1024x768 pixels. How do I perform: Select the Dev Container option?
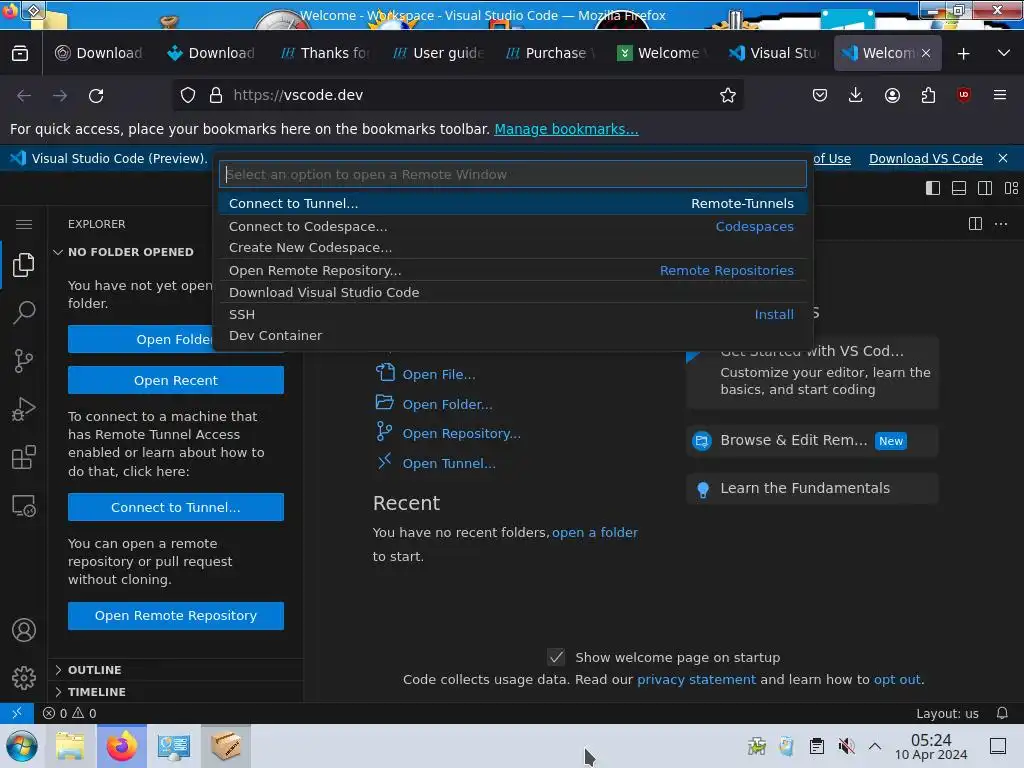(x=513, y=336)
